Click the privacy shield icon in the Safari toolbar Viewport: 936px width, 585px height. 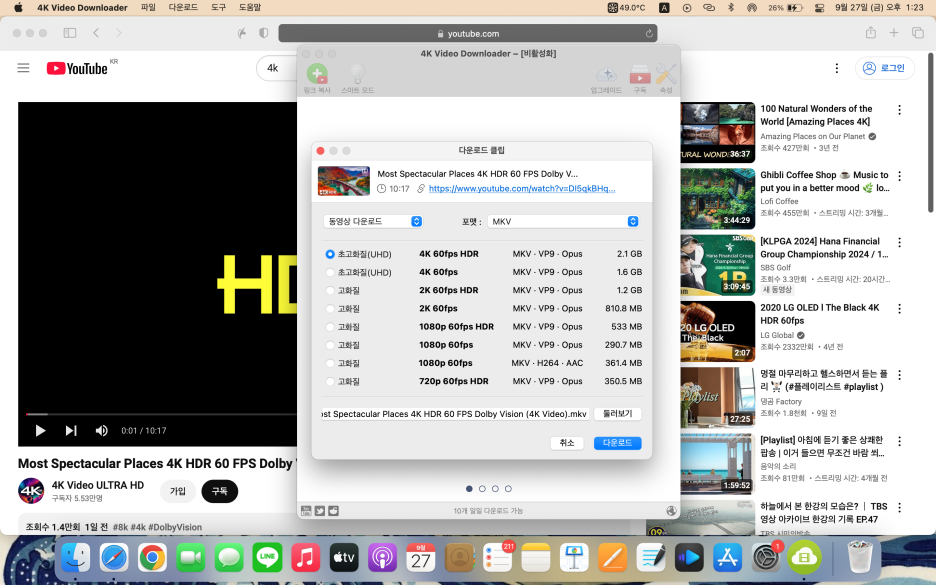(264, 33)
